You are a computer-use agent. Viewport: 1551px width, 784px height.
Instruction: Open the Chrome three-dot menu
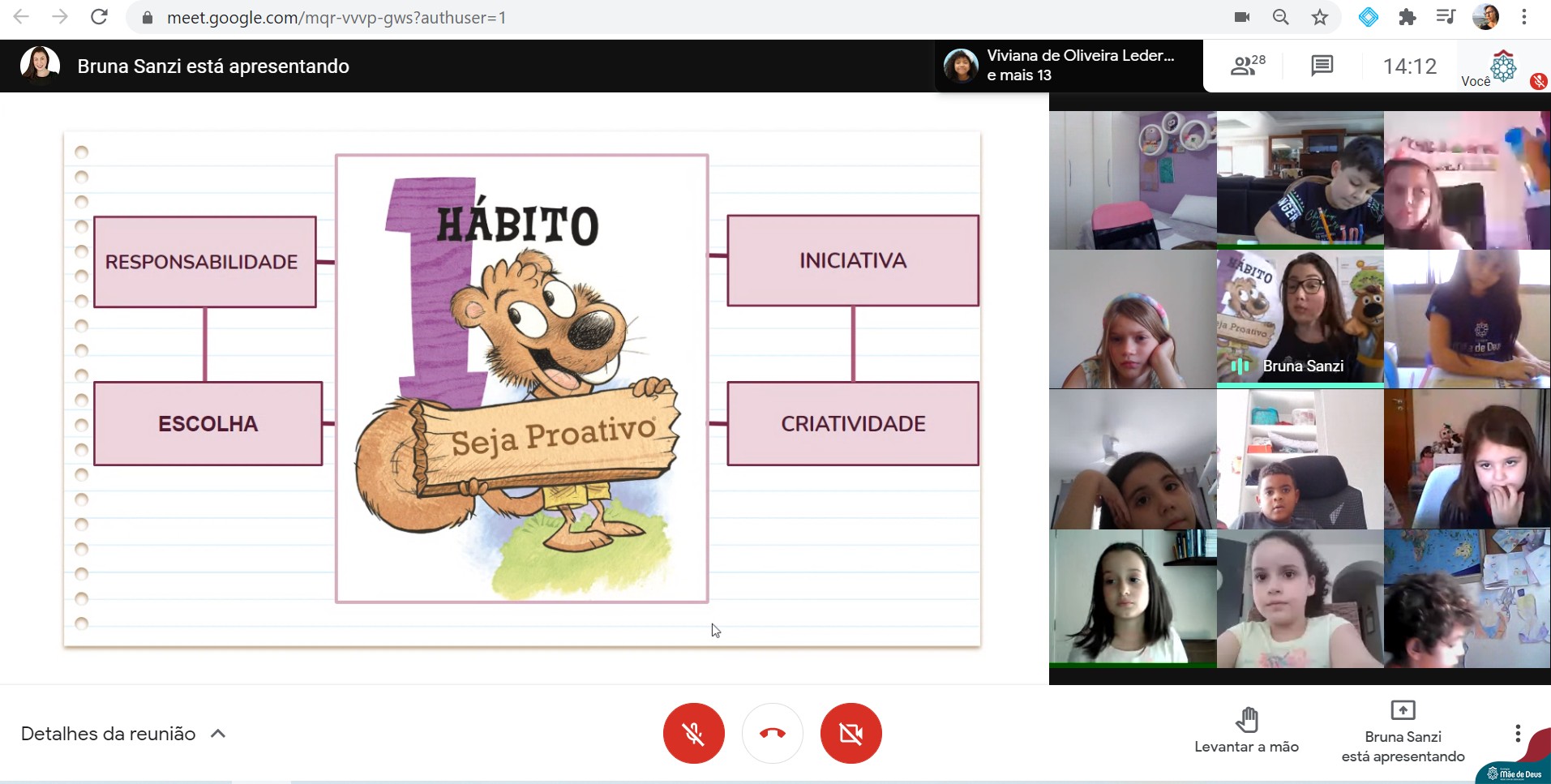tap(1524, 17)
